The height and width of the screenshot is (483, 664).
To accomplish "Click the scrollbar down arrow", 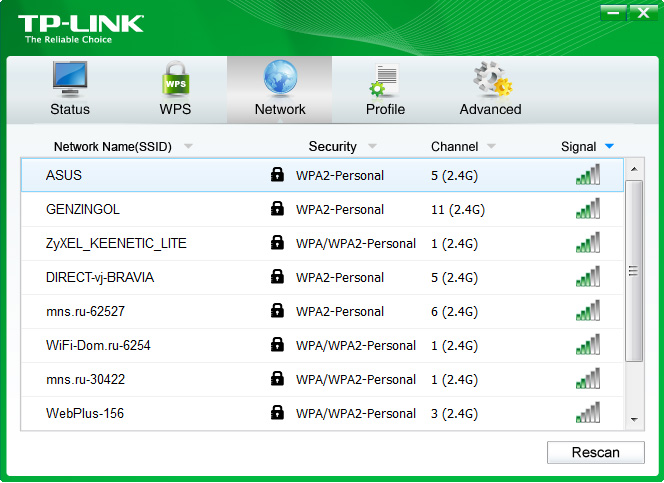I will pos(634,420).
